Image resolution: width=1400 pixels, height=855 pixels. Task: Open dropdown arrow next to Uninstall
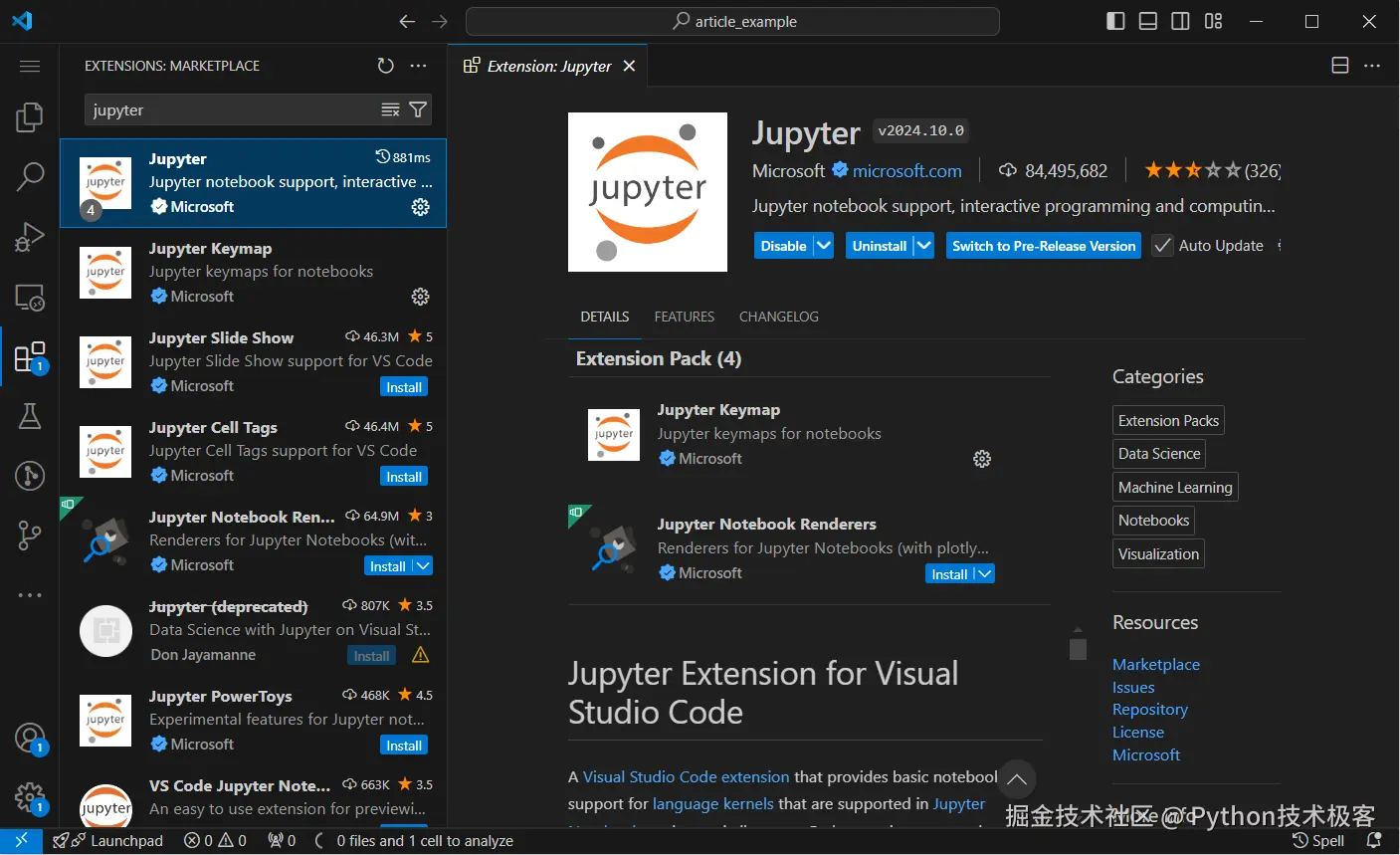[923, 246]
